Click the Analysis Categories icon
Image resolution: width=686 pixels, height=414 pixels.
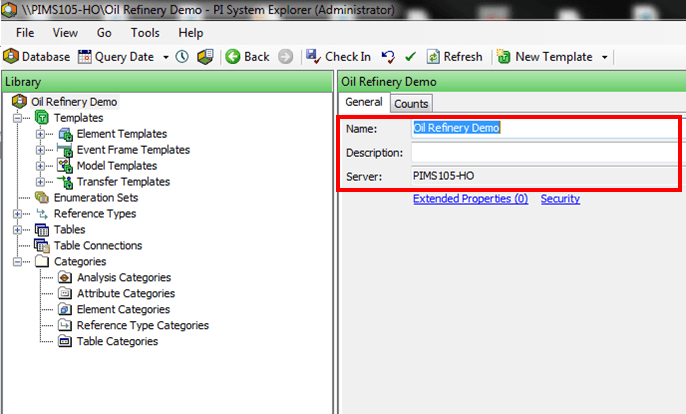[x=65, y=277]
